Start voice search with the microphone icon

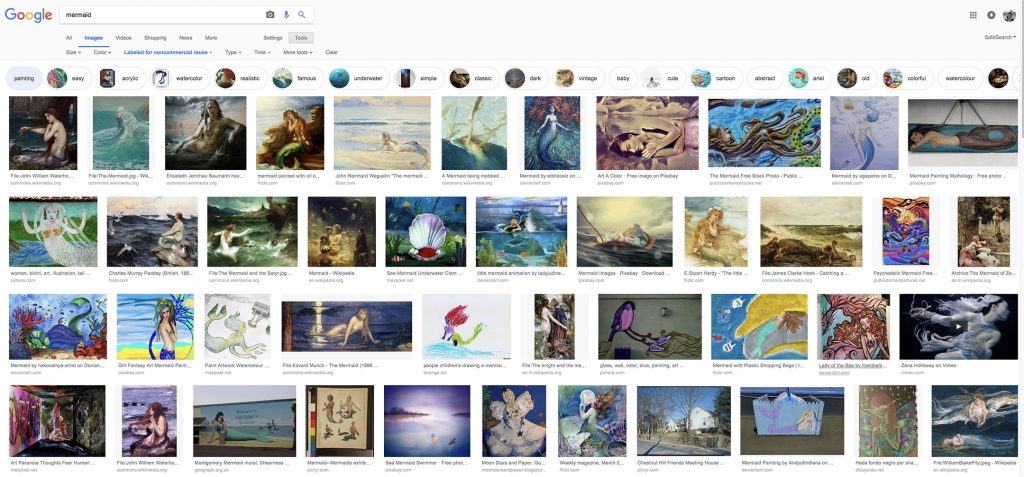click(x=286, y=14)
